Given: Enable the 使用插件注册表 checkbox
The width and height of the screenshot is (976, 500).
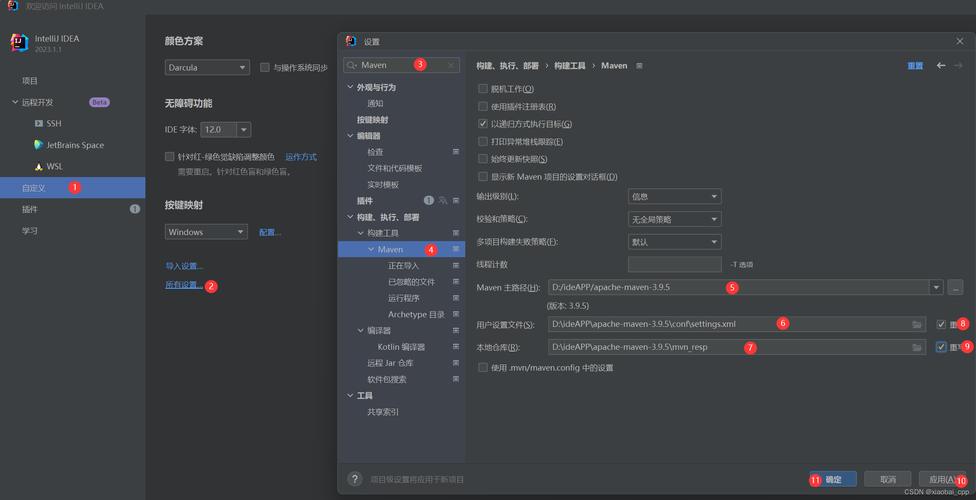Looking at the screenshot, I should pyautogui.click(x=482, y=106).
